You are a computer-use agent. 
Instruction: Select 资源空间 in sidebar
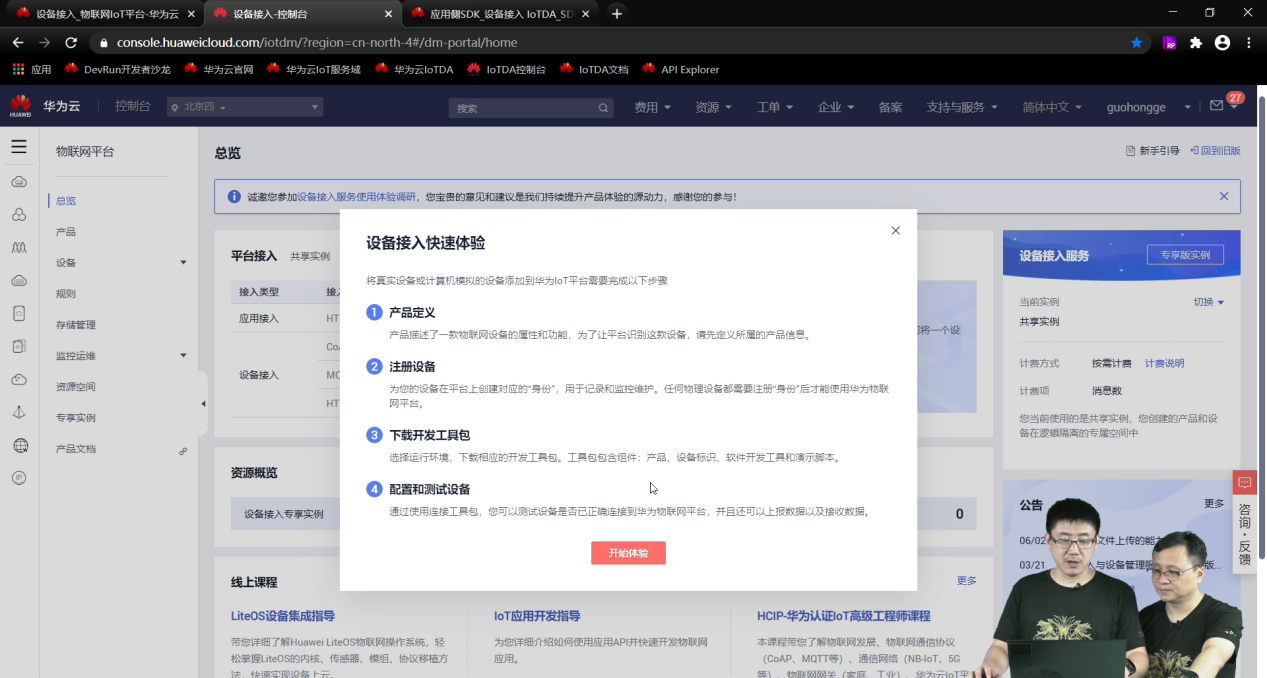click(76, 386)
